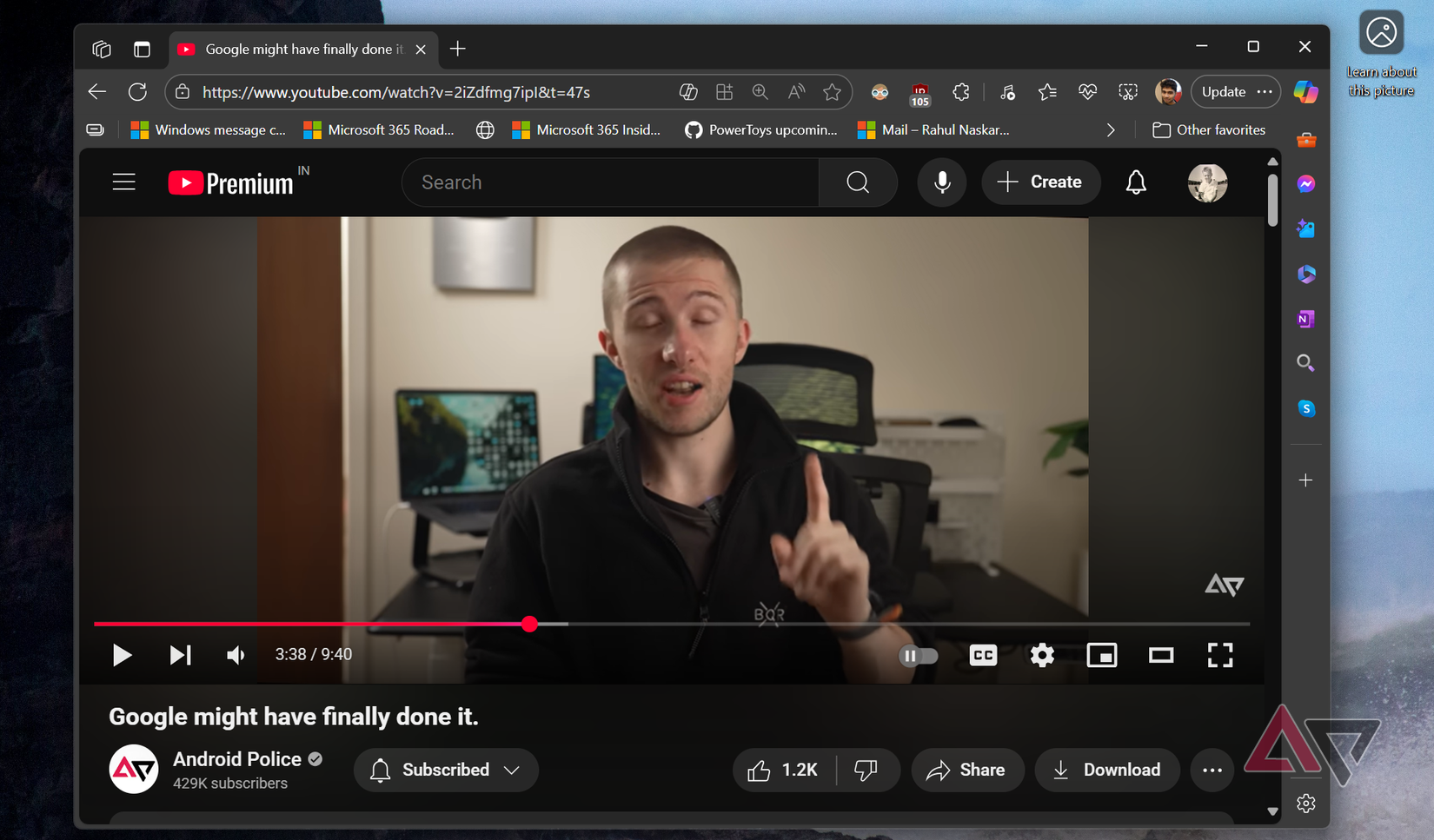Toggle the autoplay switch in the player
Viewport: 1434px width, 840px height.
click(x=919, y=655)
